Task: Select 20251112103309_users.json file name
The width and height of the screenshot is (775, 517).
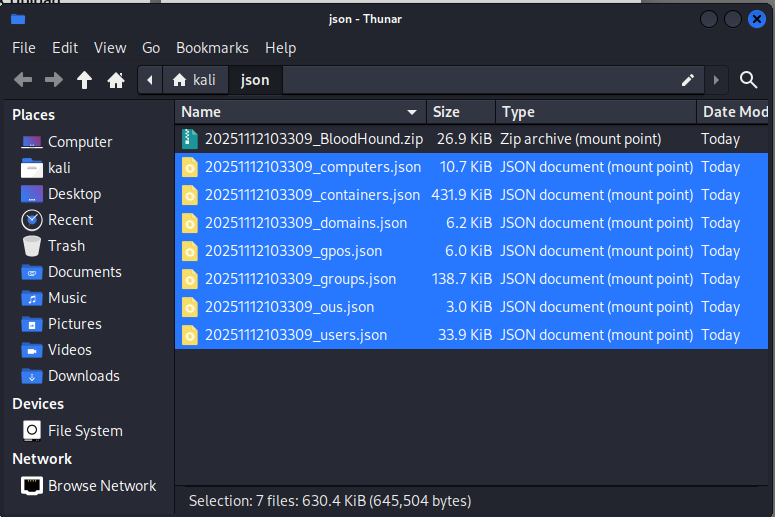Action: tap(296, 335)
